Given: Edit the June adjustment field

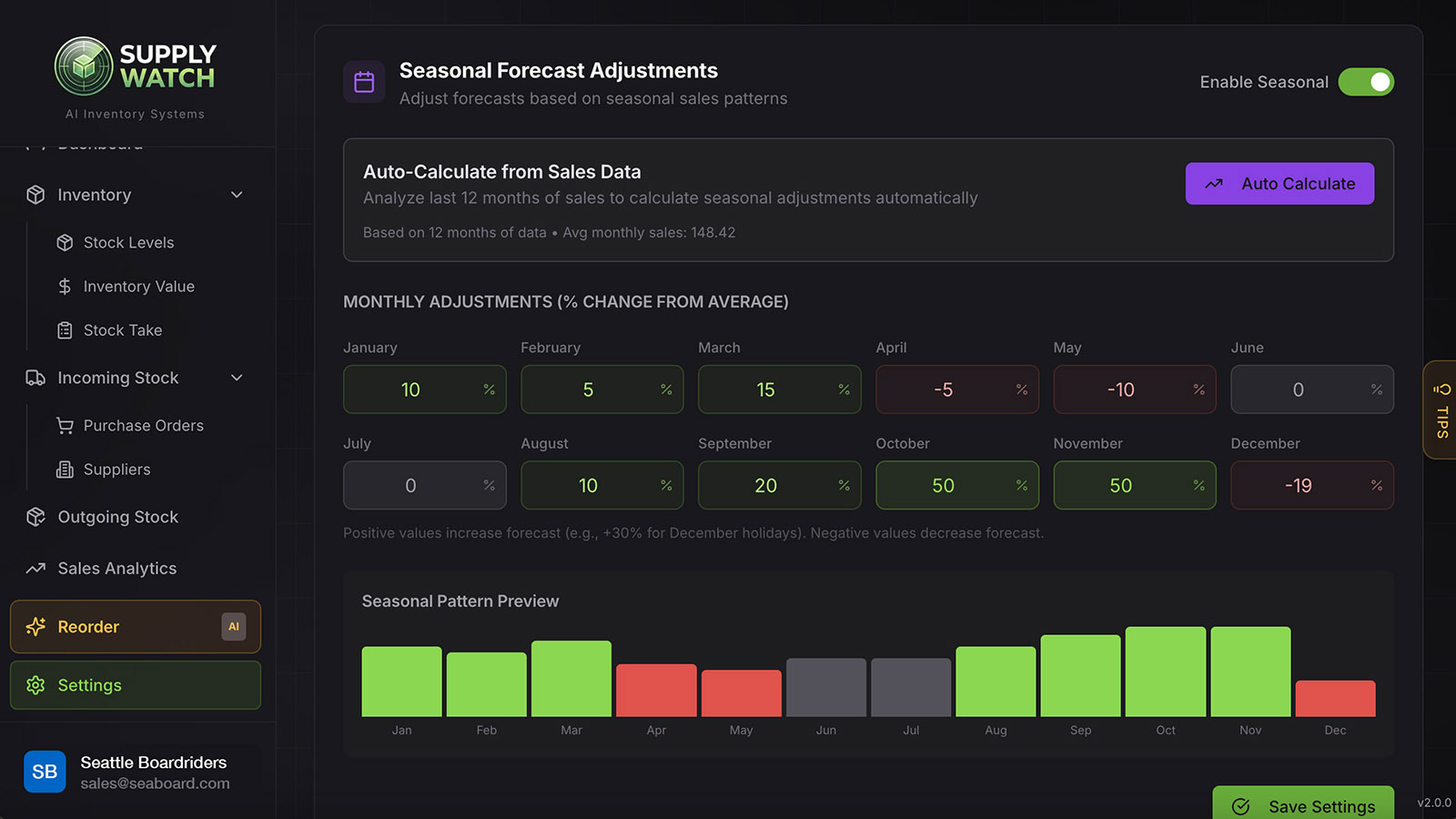Looking at the screenshot, I should [1312, 389].
